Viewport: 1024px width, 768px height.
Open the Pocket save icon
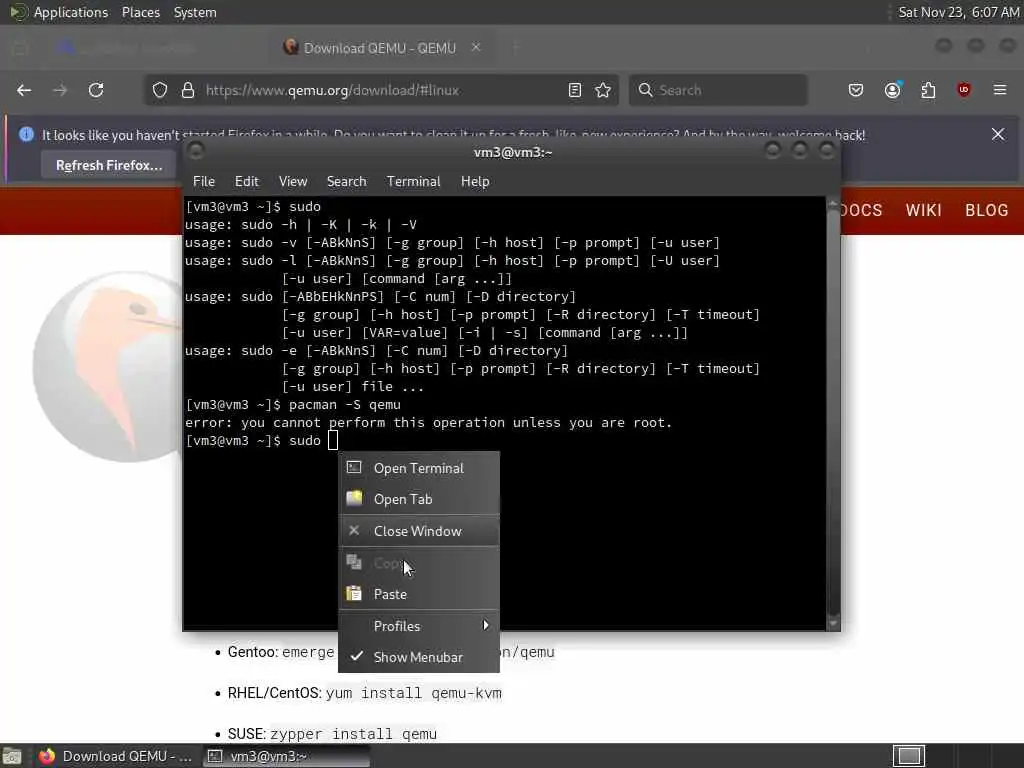click(x=856, y=90)
